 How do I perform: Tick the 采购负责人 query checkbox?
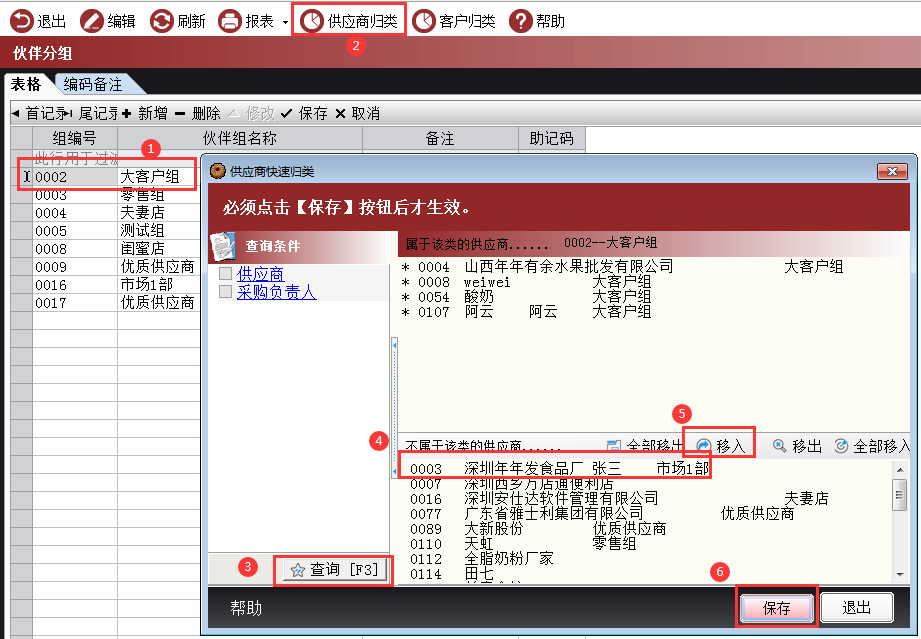click(x=226, y=291)
